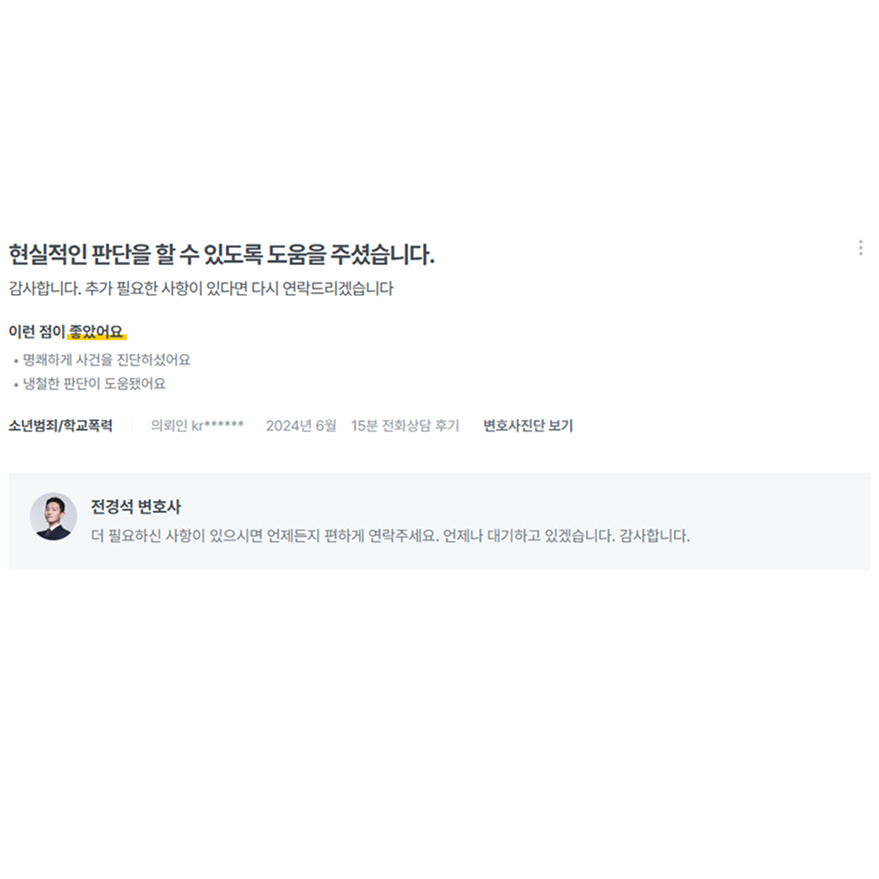Click the yellow-highlighted word 좋았어요
879x879 pixels.
(96, 332)
